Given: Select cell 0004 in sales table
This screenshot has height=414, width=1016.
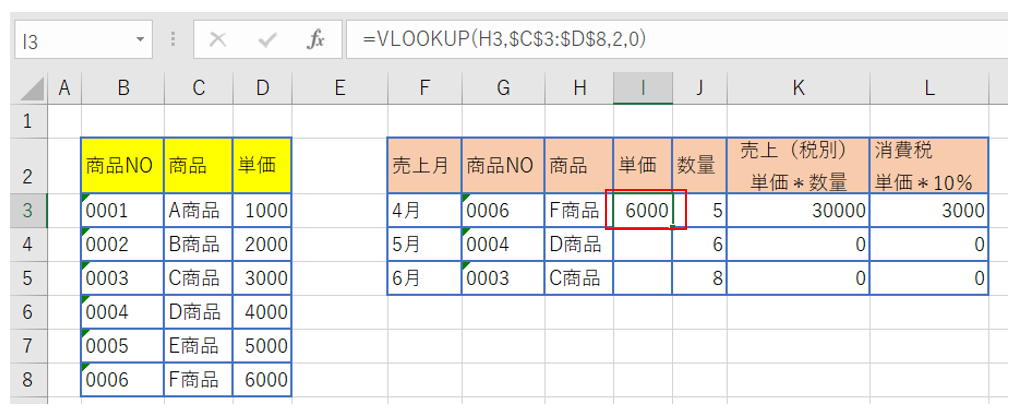Looking at the screenshot, I should [502, 244].
